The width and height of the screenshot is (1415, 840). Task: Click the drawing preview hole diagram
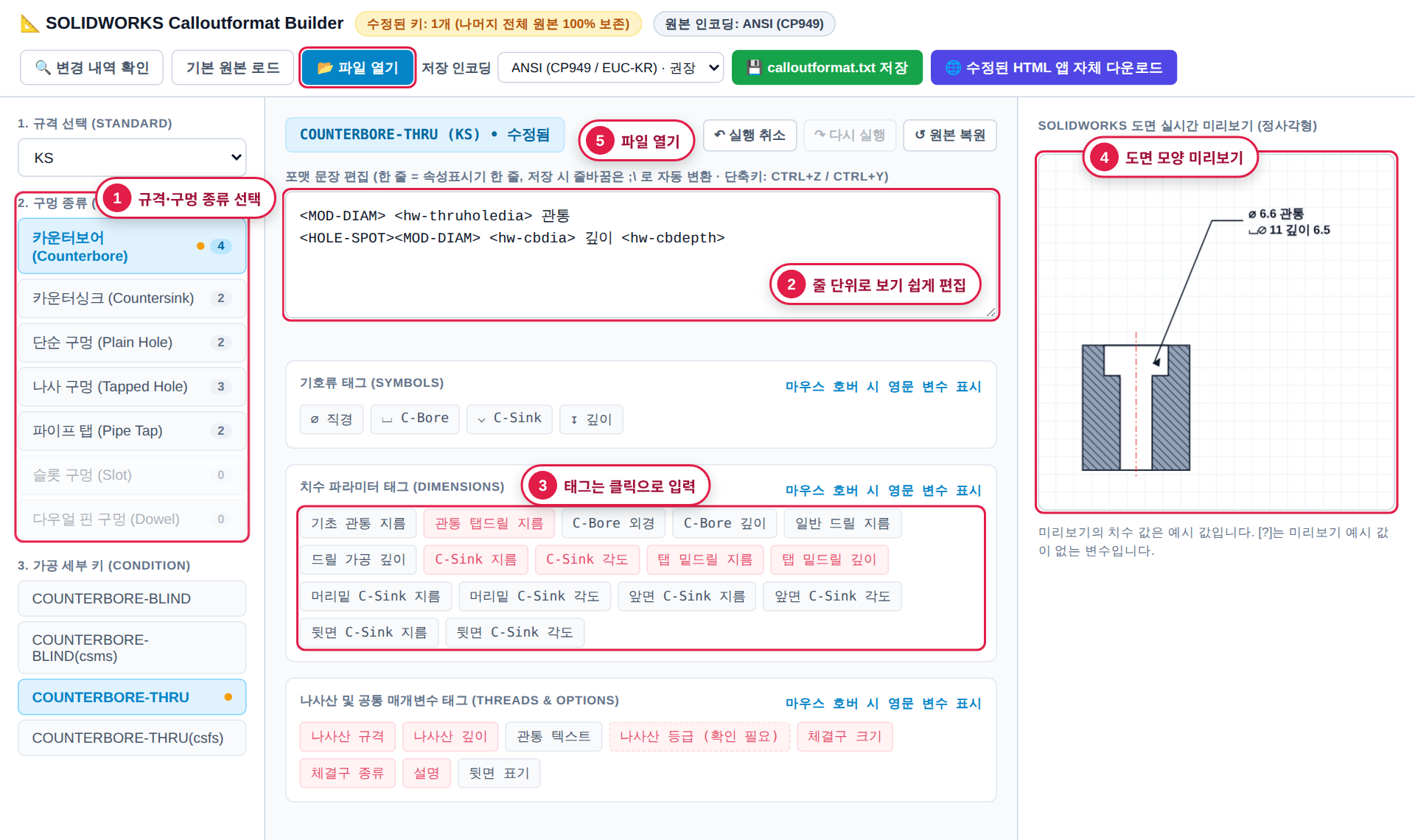[x=1136, y=407]
